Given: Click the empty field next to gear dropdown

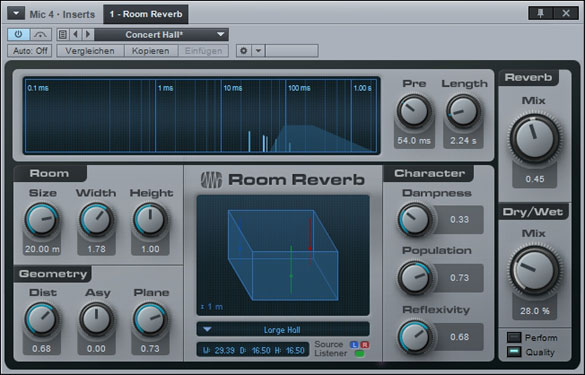Looking at the screenshot, I should click(292, 51).
